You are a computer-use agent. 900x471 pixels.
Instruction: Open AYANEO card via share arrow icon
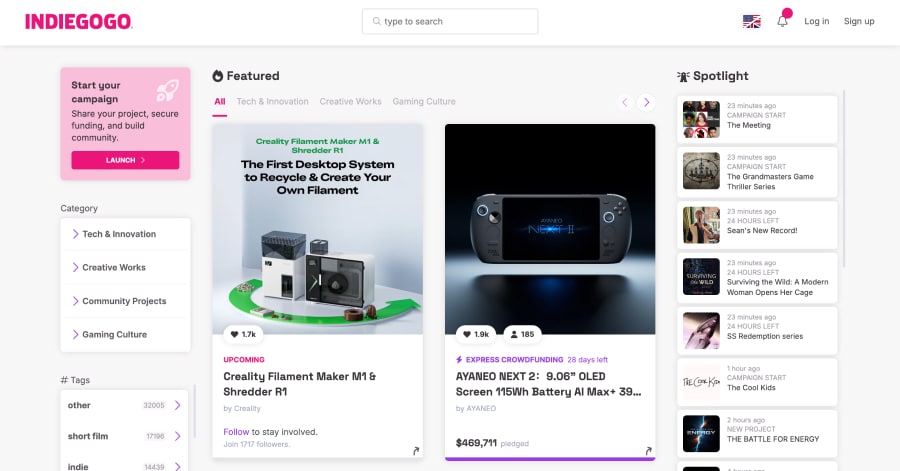649,451
